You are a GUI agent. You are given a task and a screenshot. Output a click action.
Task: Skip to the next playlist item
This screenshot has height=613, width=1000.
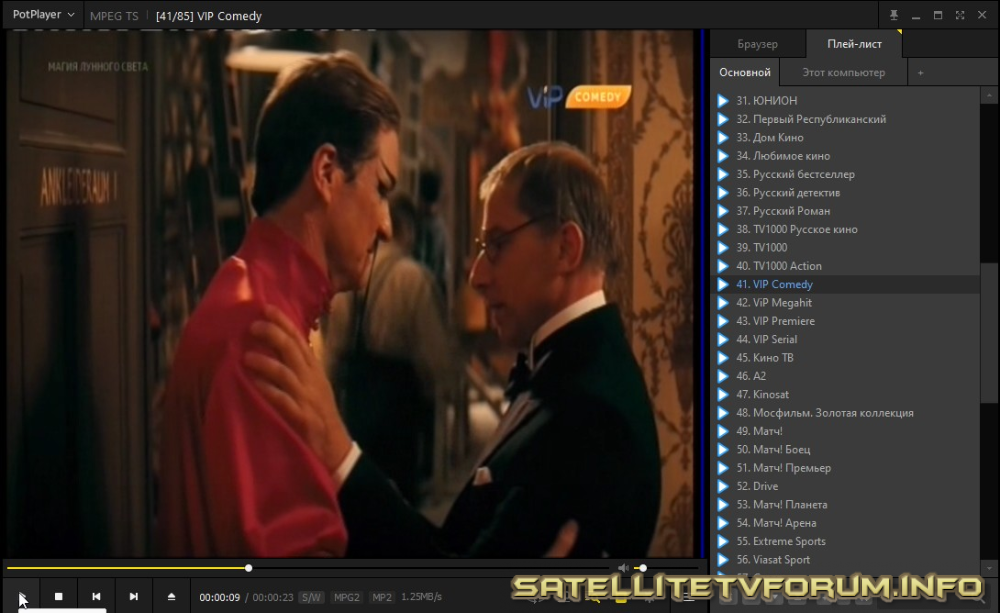click(133, 596)
